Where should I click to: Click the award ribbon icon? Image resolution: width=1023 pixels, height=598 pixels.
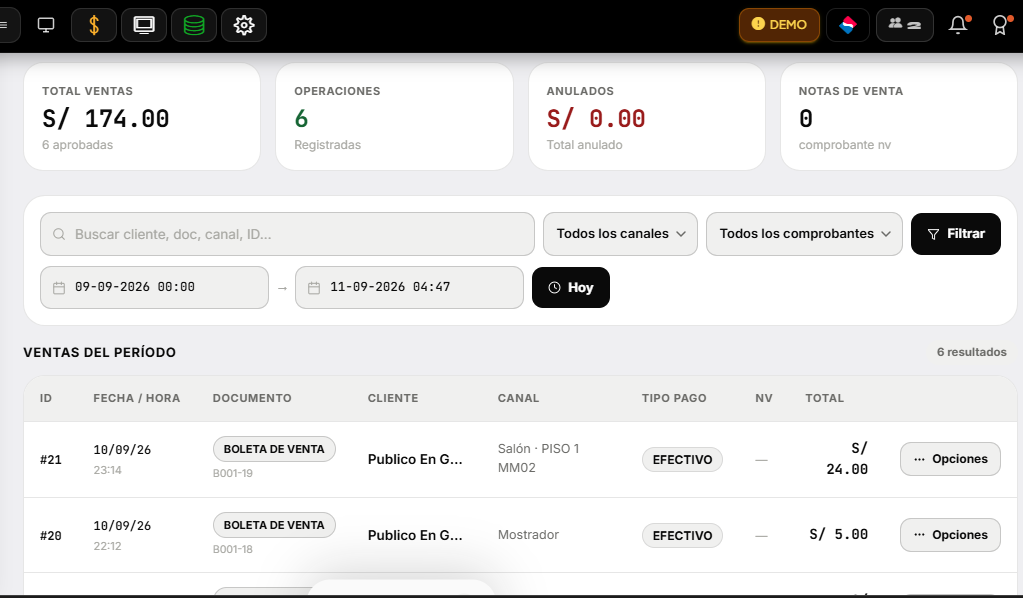(x=1000, y=25)
